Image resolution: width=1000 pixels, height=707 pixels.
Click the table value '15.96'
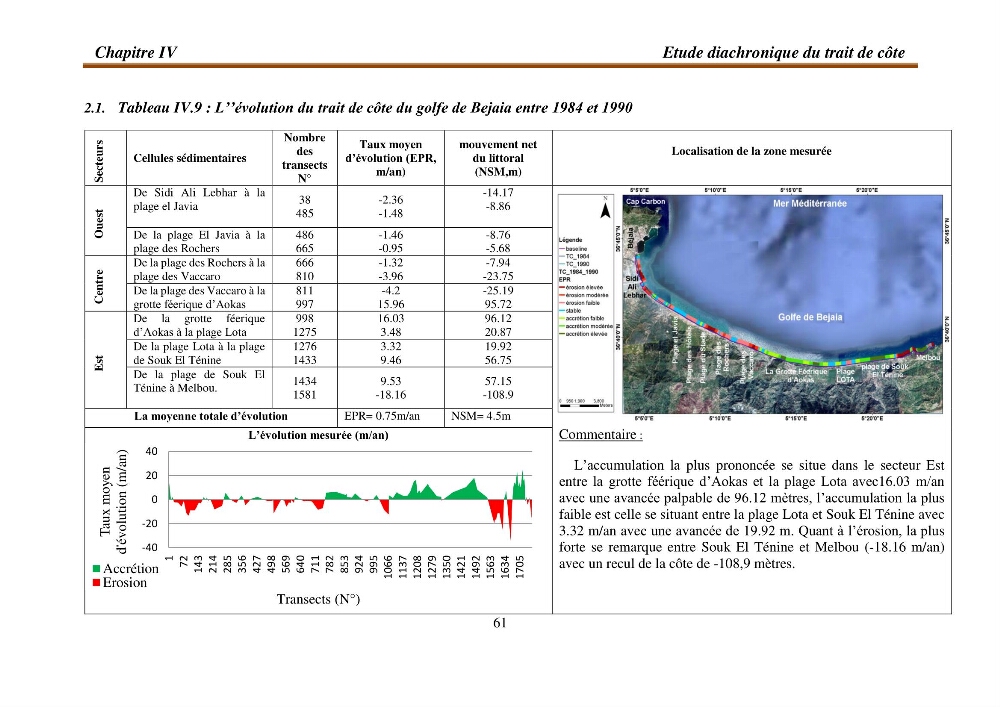pos(390,304)
